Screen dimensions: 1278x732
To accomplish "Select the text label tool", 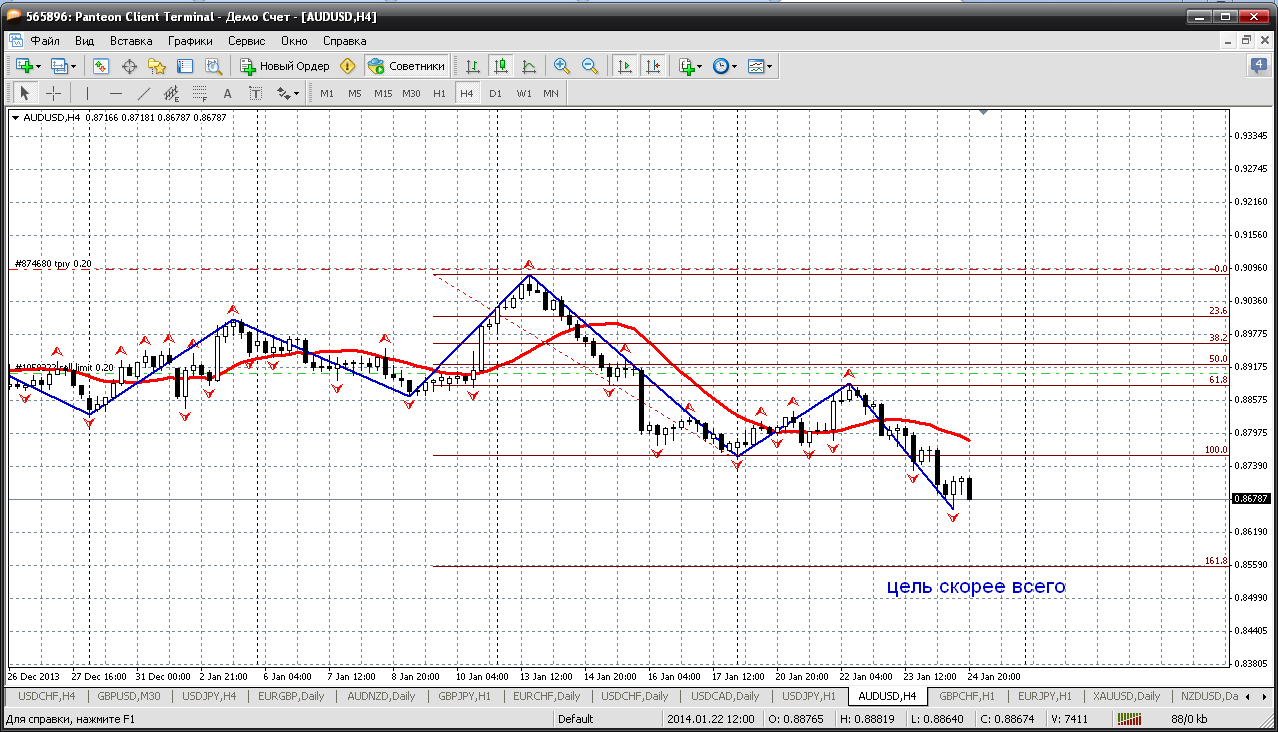I will tap(227, 93).
